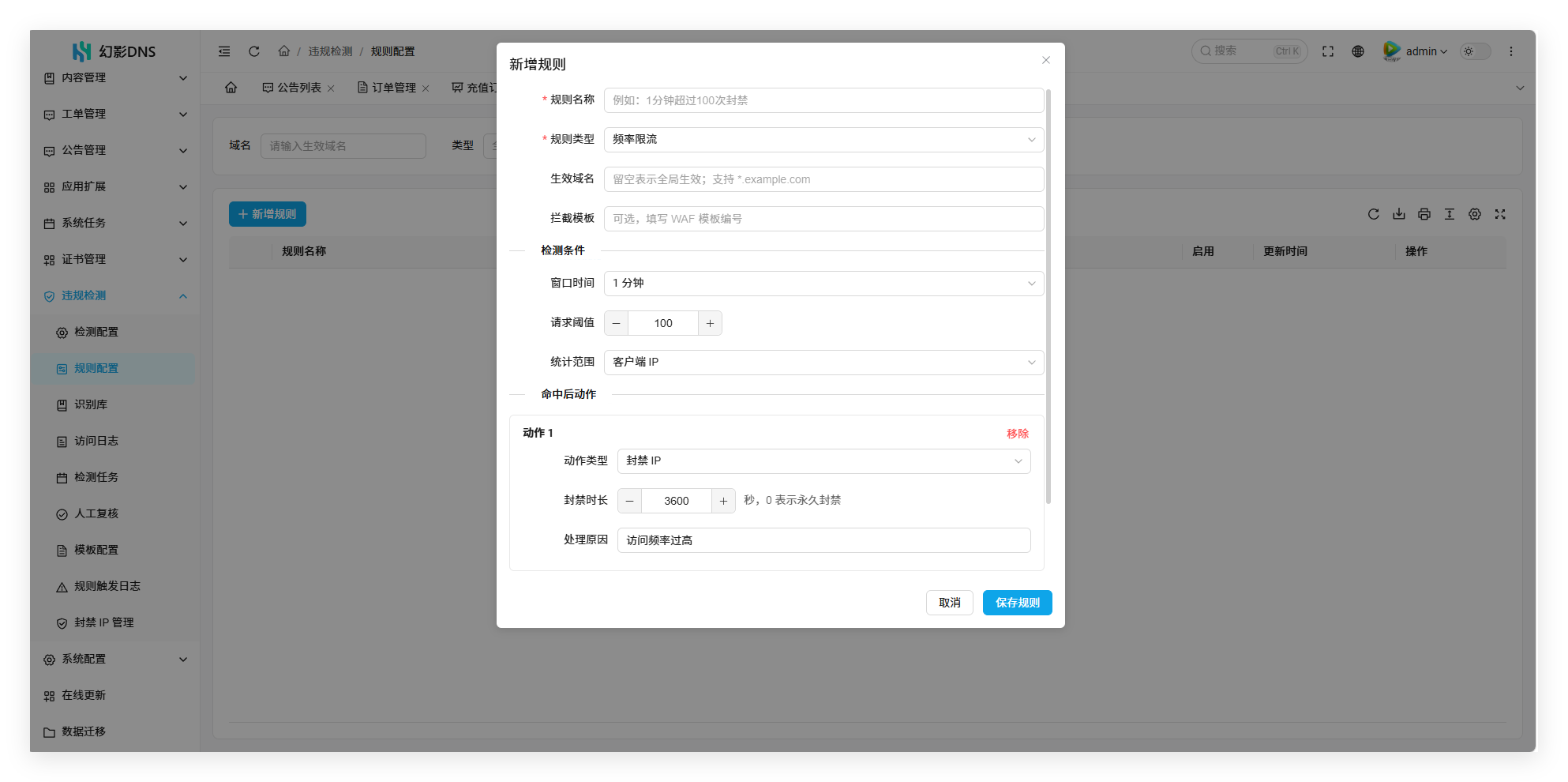Switch to the 公告列表 tab
Image resolution: width=1568 pixels, height=782 pixels.
point(298,88)
